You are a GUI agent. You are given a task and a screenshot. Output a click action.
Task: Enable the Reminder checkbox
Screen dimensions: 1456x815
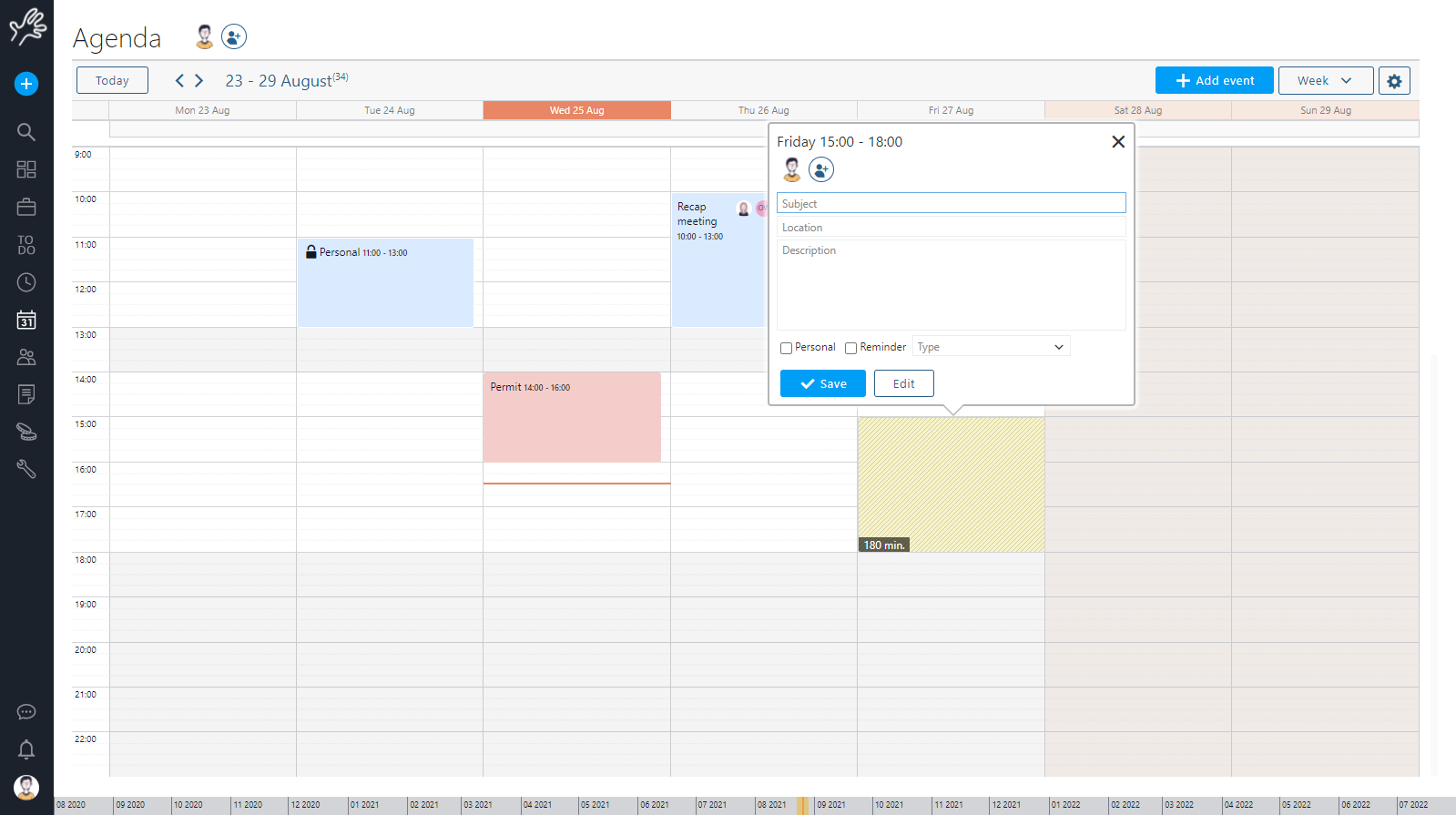click(850, 348)
